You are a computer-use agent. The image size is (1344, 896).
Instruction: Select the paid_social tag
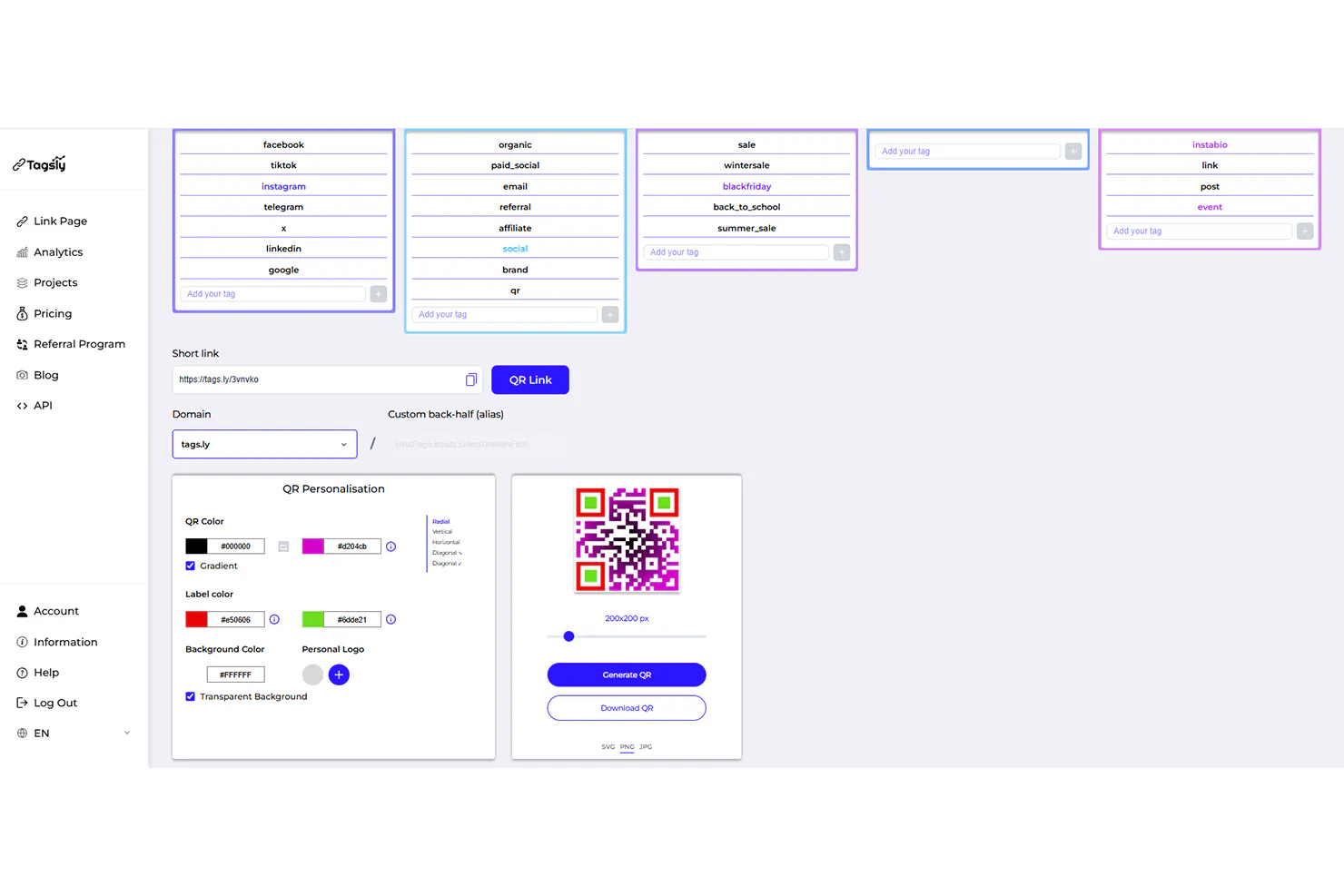click(x=515, y=166)
